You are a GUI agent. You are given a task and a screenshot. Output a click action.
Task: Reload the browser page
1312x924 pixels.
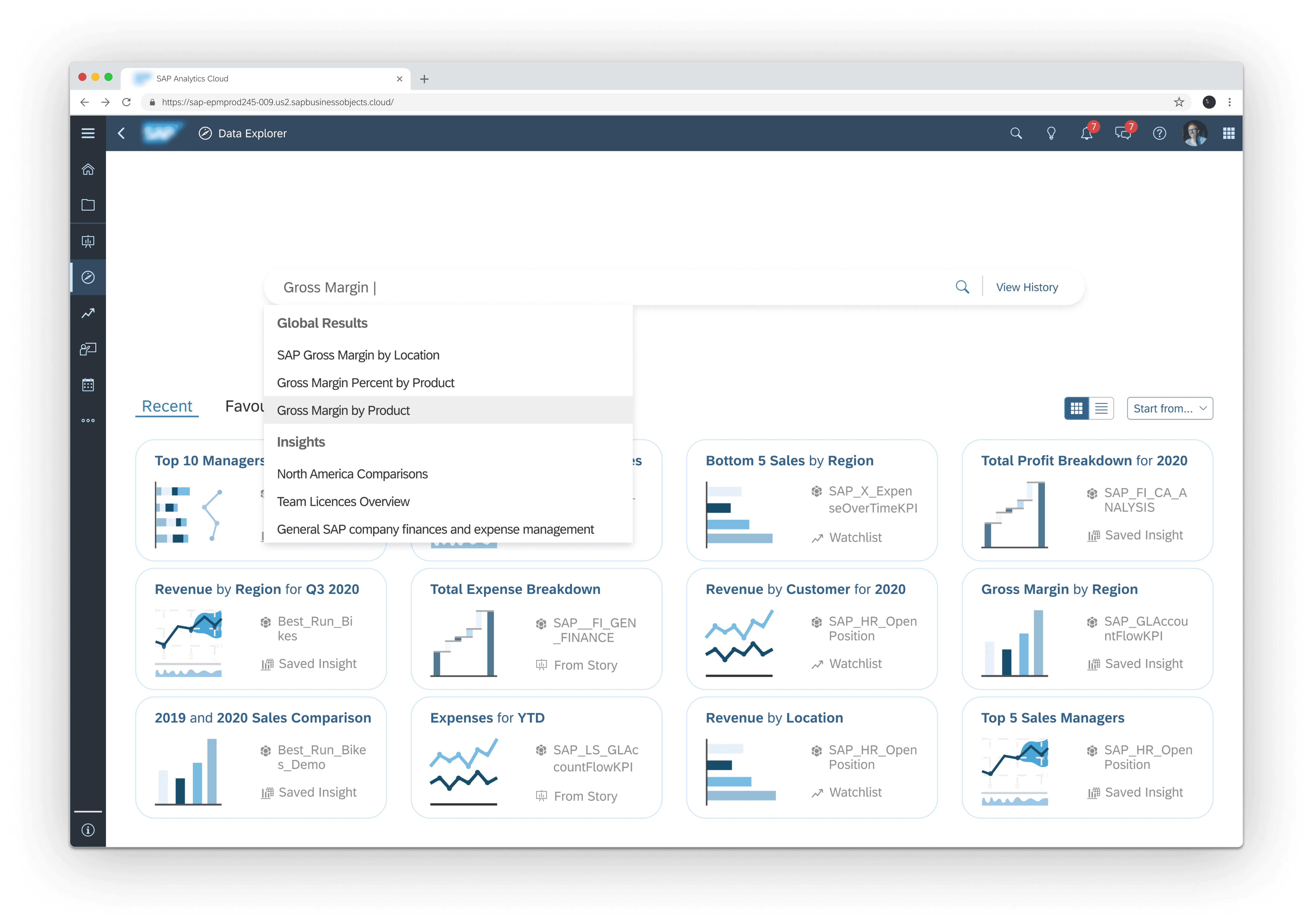(126, 102)
